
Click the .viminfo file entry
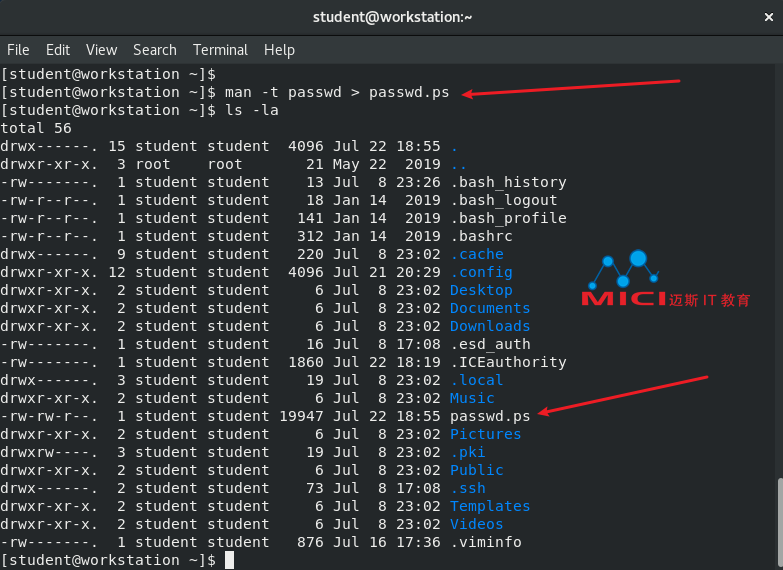[485, 542]
